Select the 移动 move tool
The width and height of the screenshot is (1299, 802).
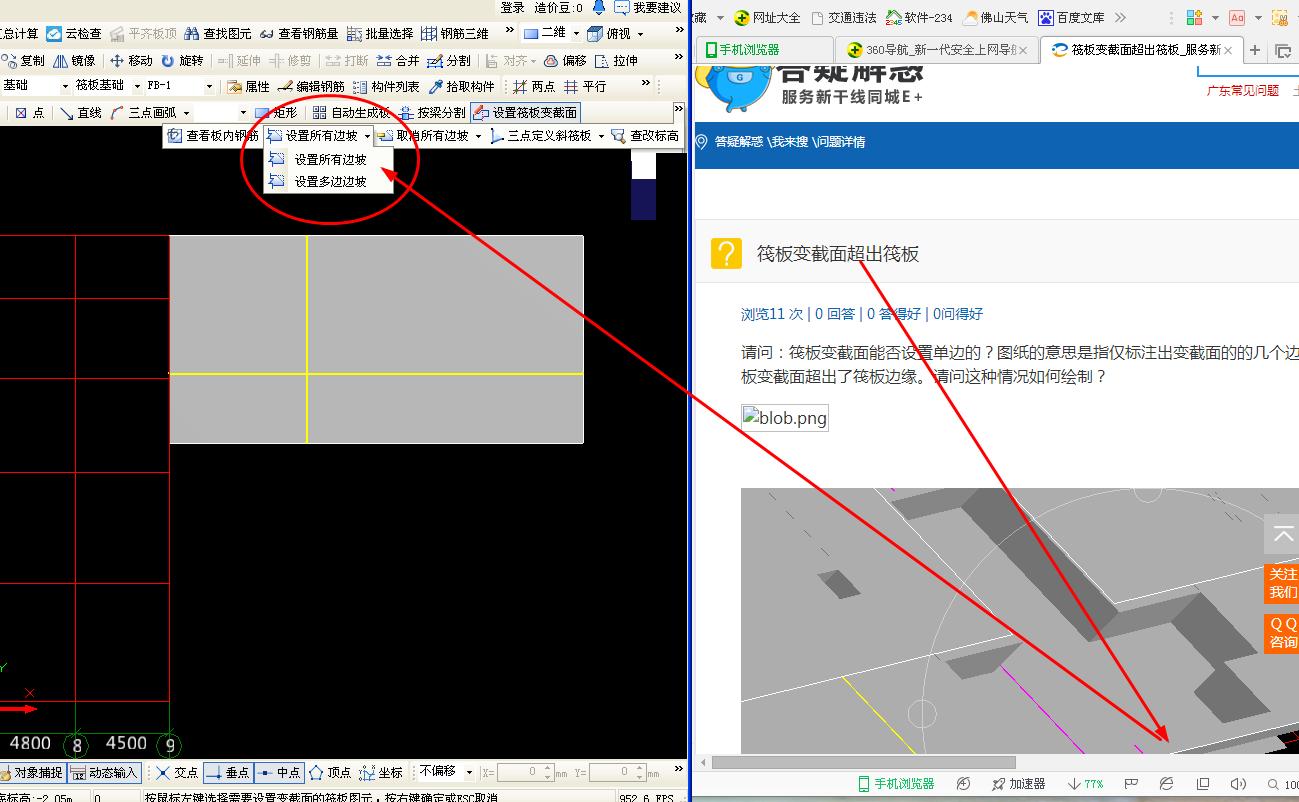(x=131, y=61)
